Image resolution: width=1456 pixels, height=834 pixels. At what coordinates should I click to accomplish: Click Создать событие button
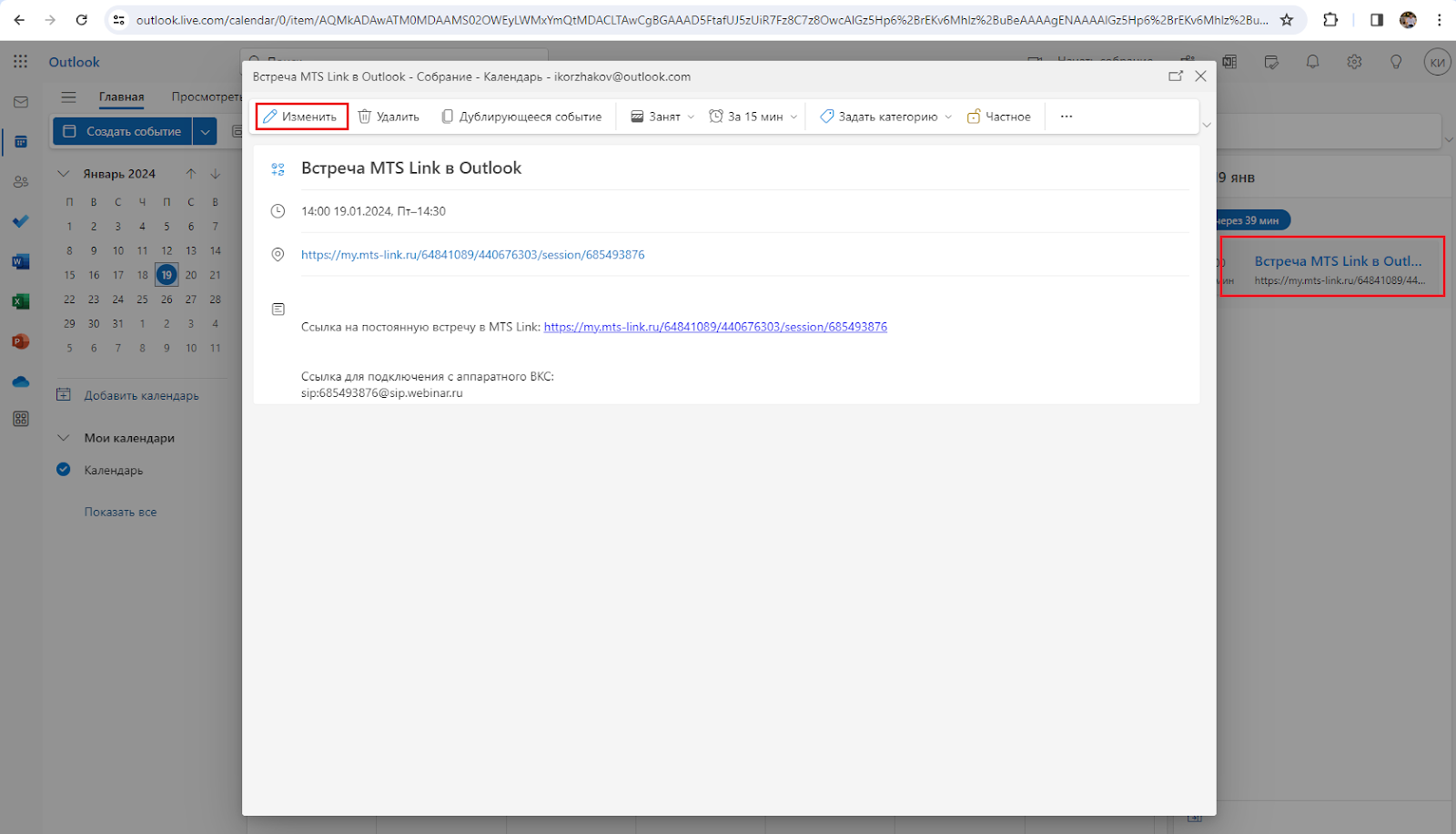122,131
